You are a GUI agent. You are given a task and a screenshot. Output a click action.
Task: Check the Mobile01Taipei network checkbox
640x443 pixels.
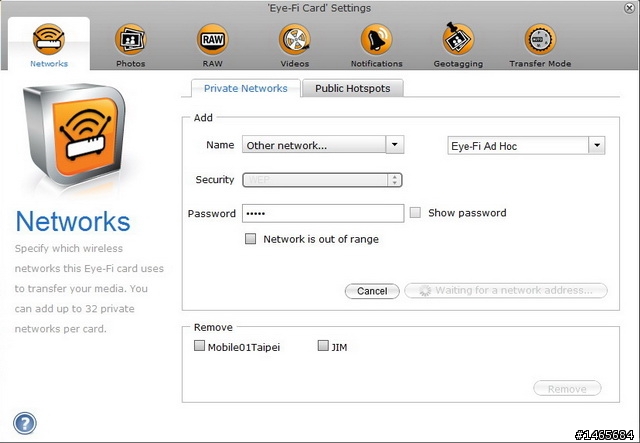click(199, 346)
